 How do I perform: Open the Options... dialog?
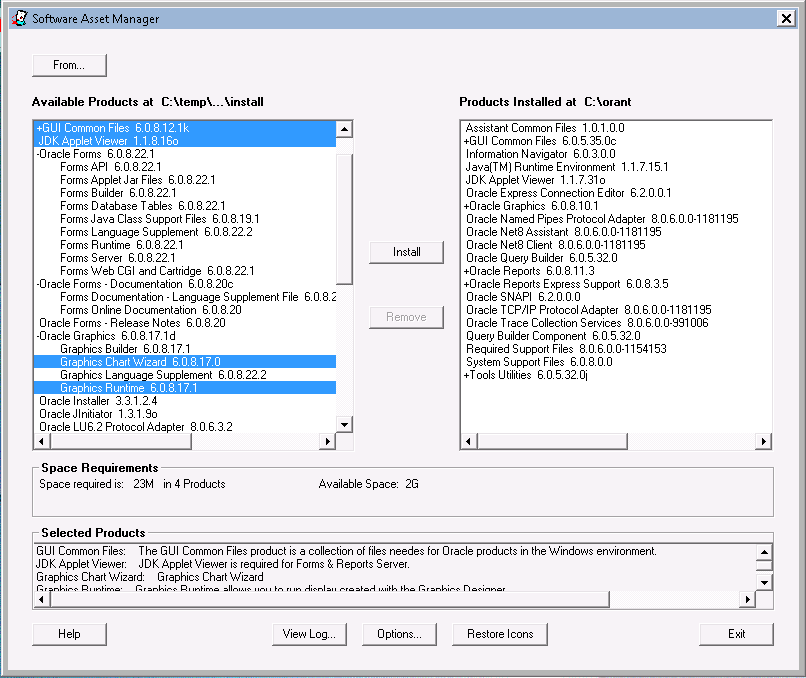399,634
